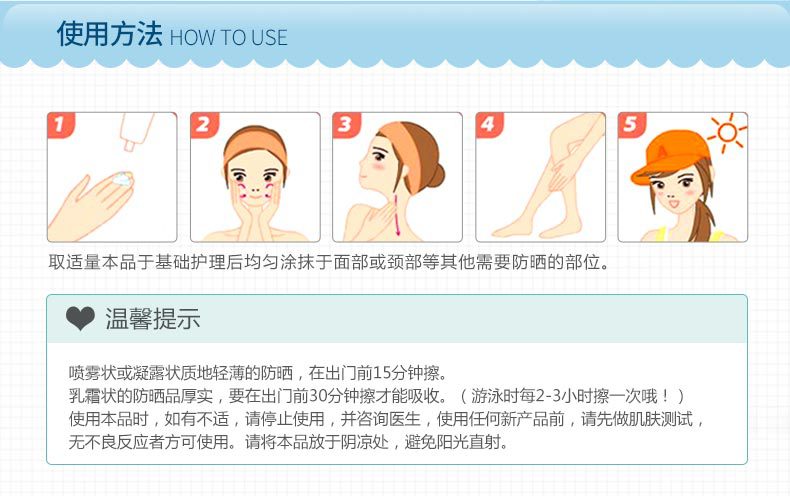Click the red number 1 badge
Screen dimensions: 790x496
(x=60, y=125)
